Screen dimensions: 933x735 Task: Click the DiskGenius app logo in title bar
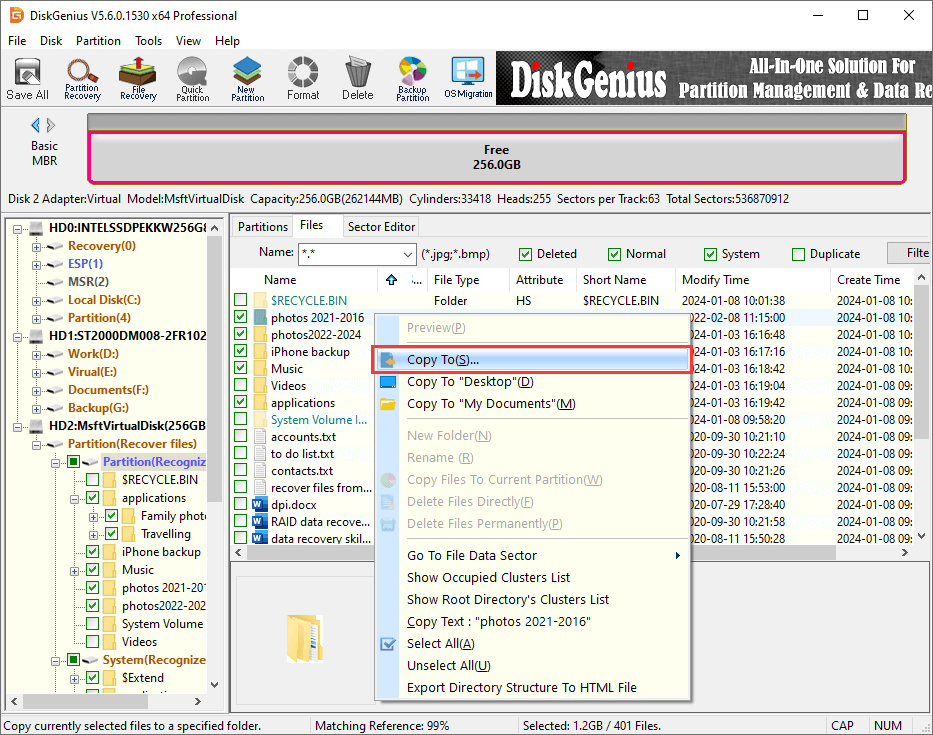click(17, 15)
